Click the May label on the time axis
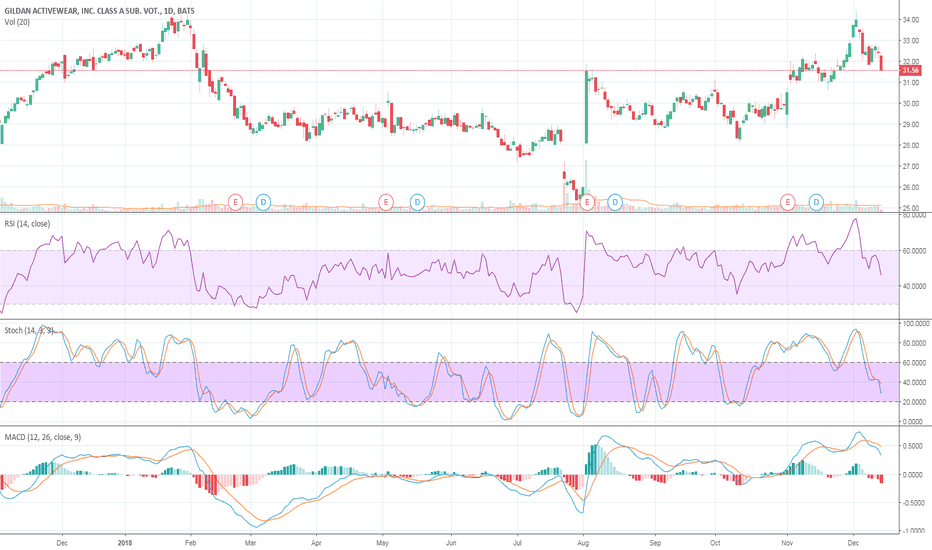Screen dimensions: 932x550 (x=382, y=543)
